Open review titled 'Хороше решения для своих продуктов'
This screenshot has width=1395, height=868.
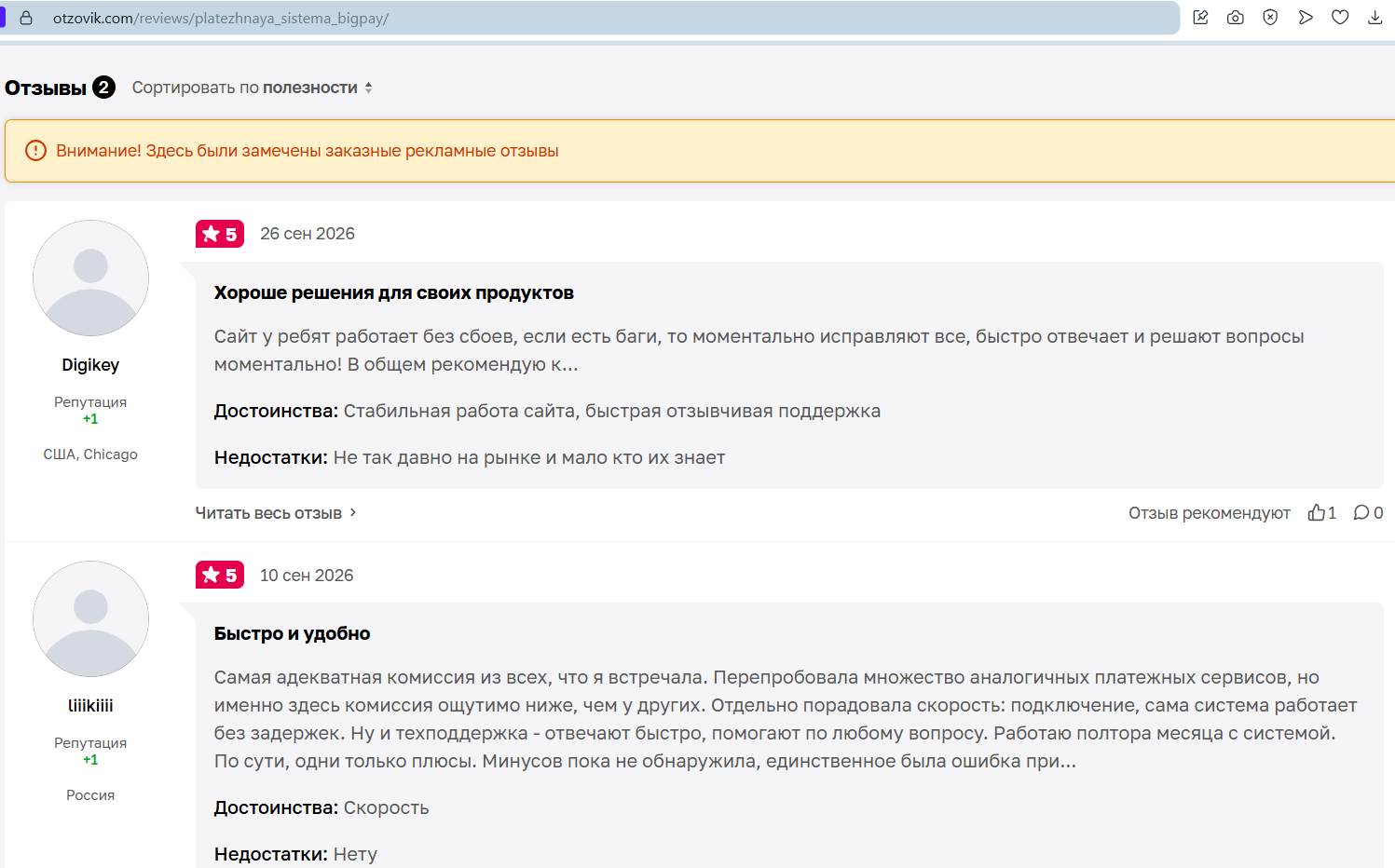tap(394, 293)
